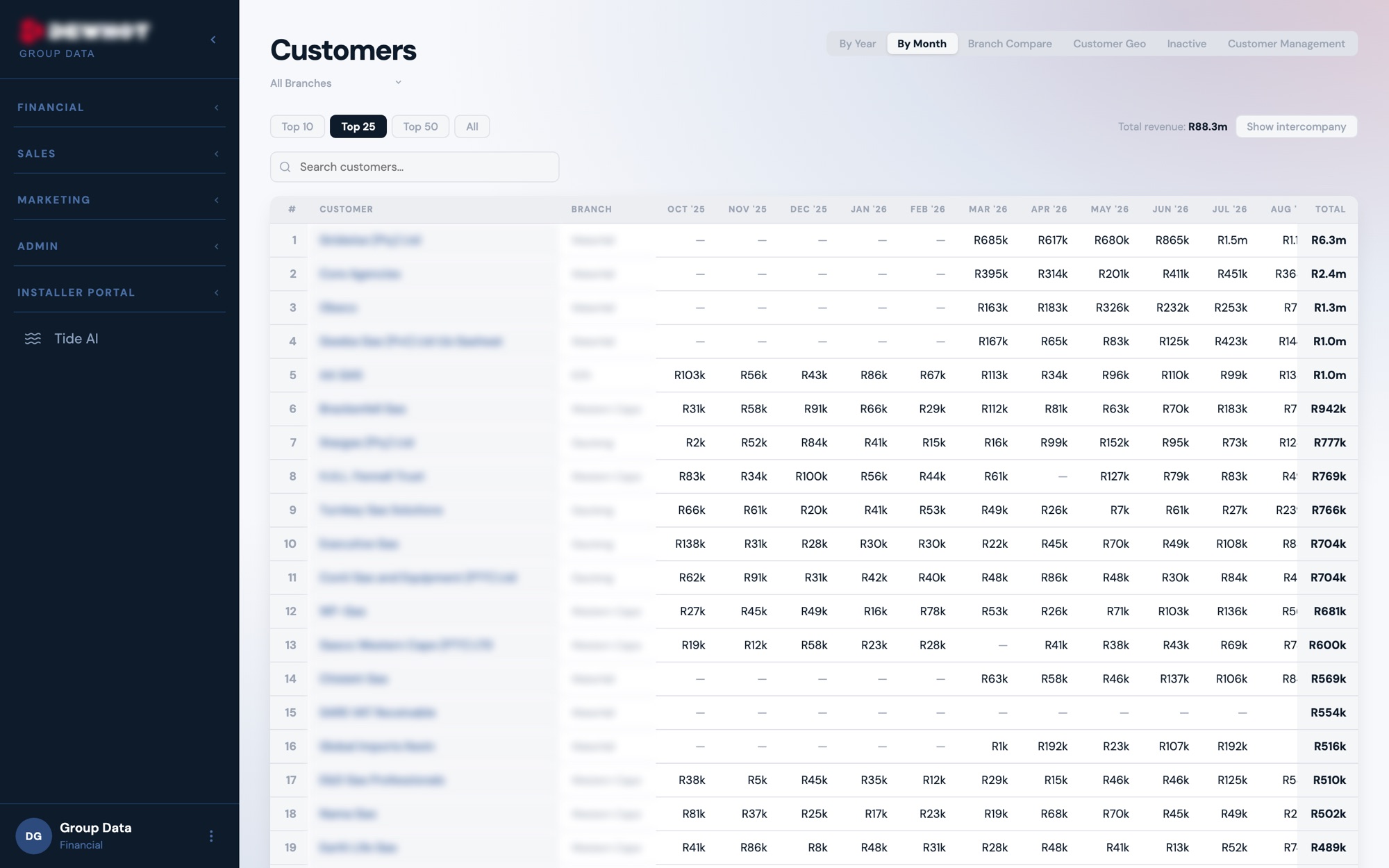Go to the Inactive tab
Screen dimensions: 1389x868
1186,44
